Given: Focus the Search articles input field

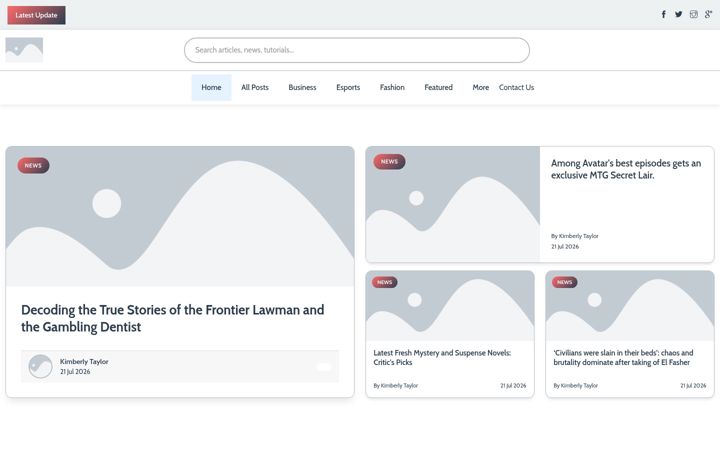Looking at the screenshot, I should coord(357,50).
